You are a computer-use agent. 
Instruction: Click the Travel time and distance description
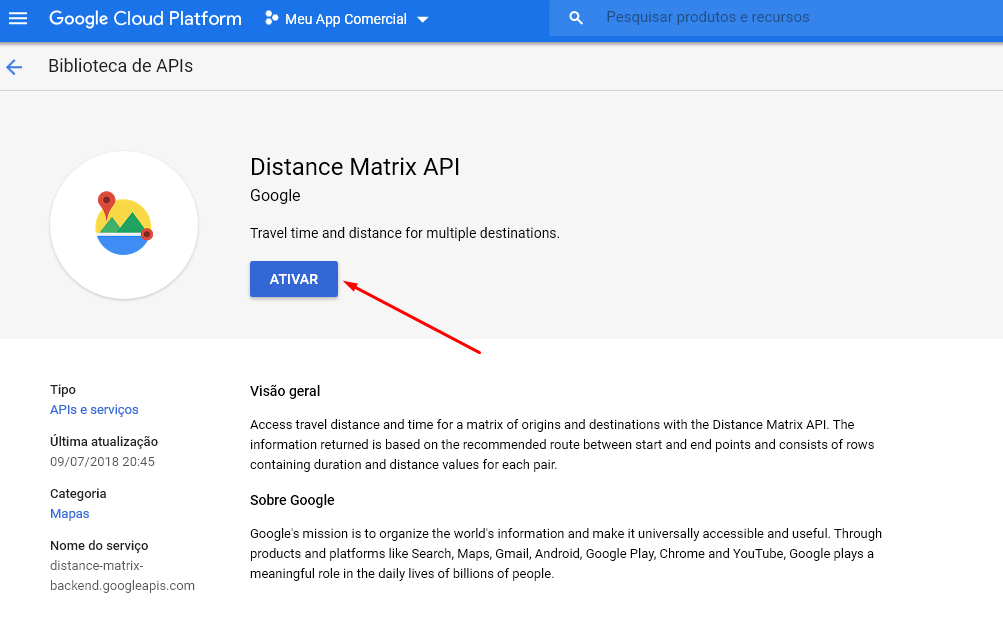tap(405, 233)
